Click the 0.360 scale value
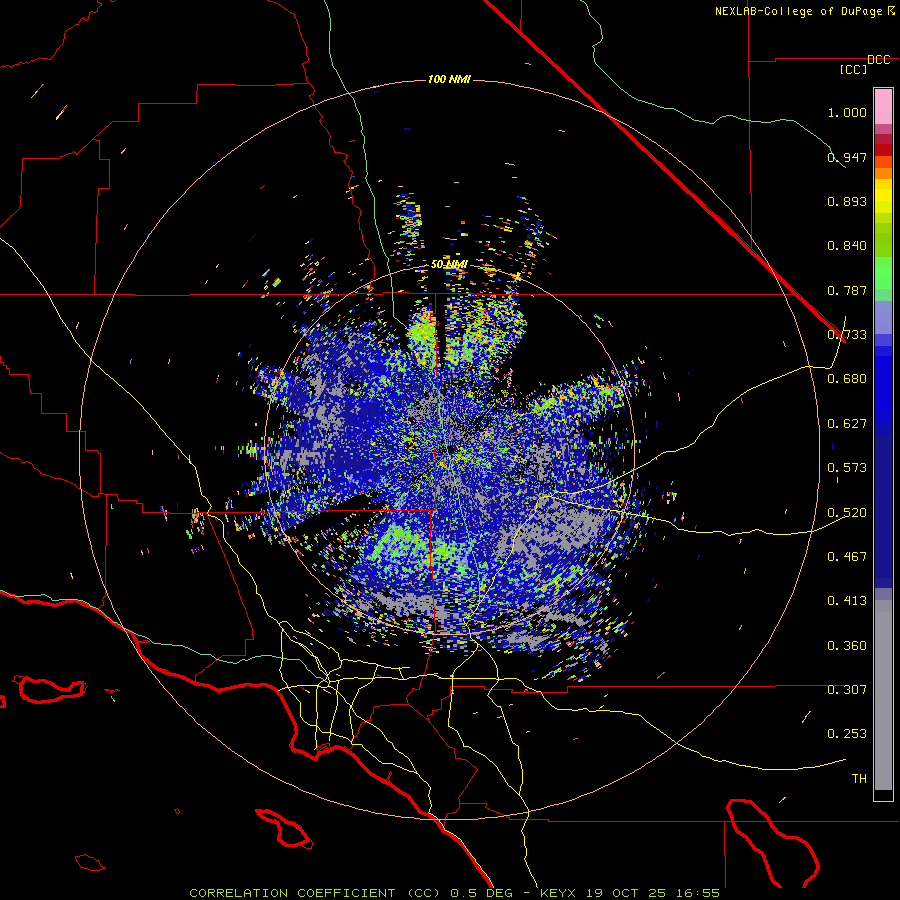The width and height of the screenshot is (900, 900). [x=847, y=646]
